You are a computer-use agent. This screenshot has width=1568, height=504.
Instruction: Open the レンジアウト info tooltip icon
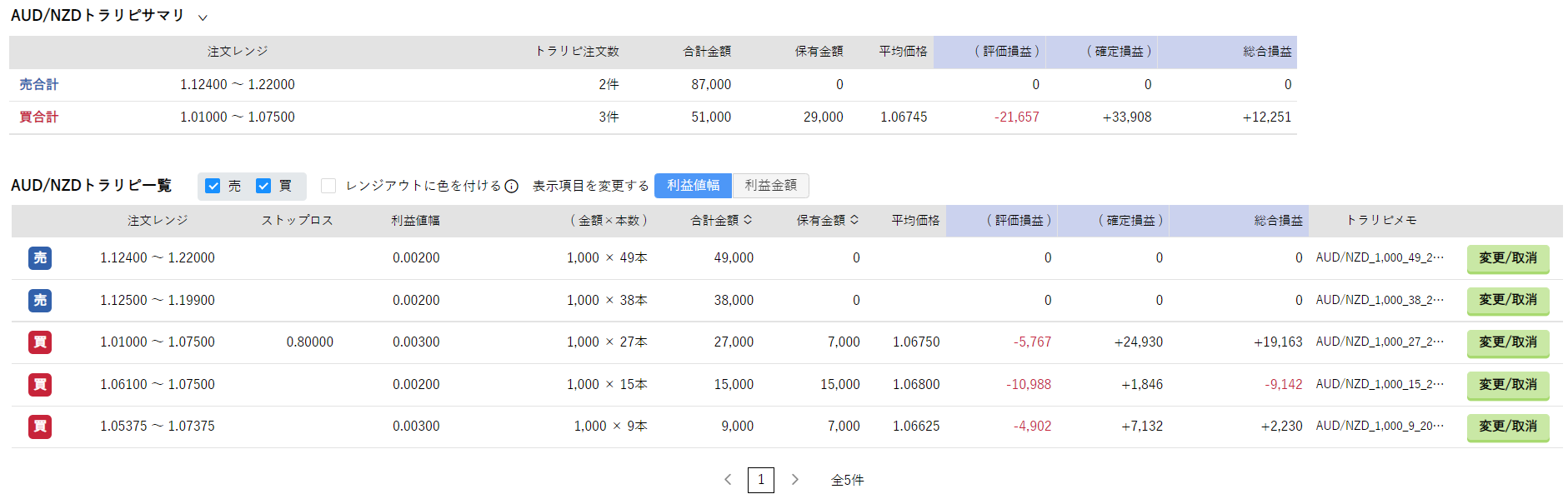(512, 186)
